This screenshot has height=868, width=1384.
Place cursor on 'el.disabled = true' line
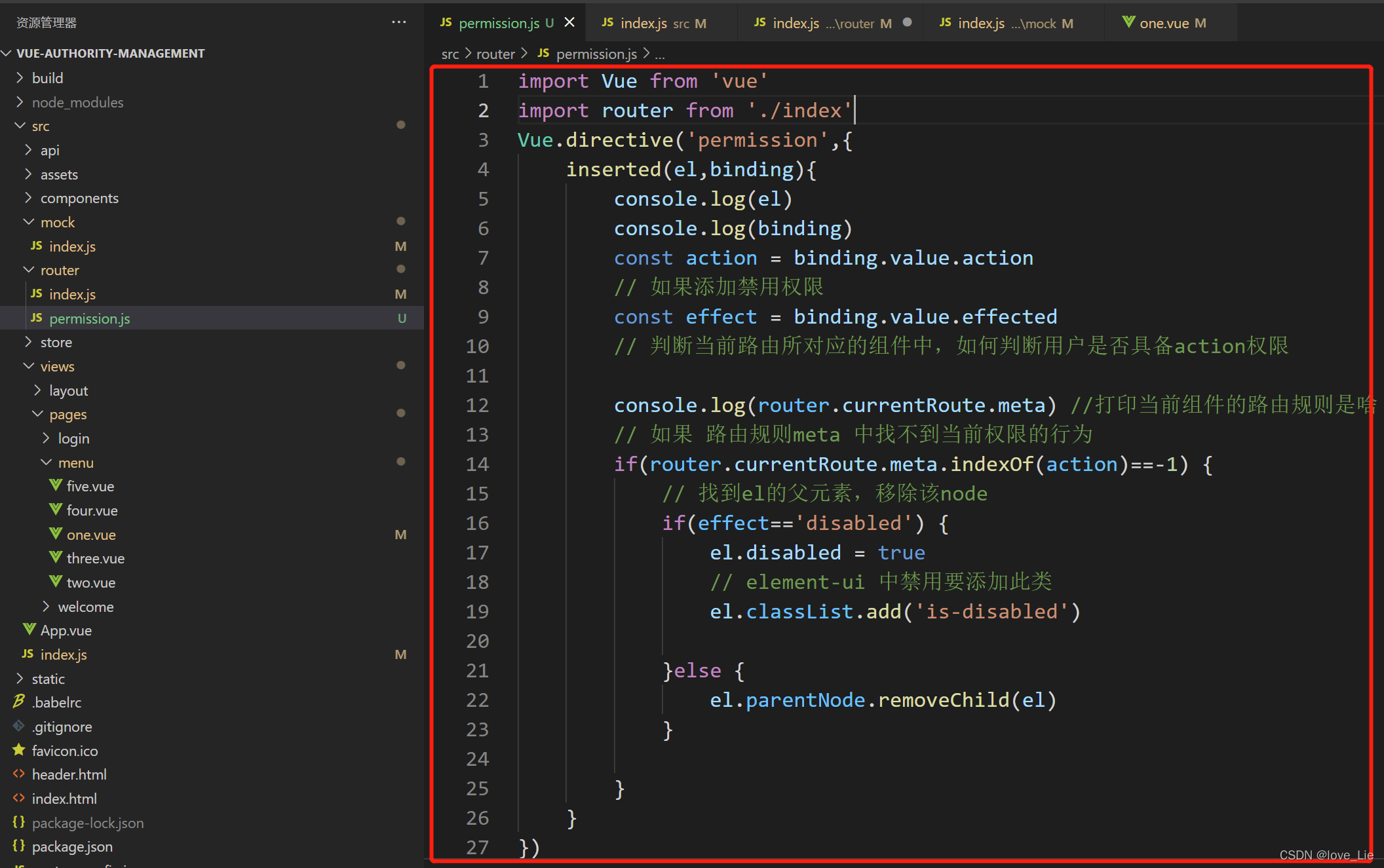tap(817, 552)
